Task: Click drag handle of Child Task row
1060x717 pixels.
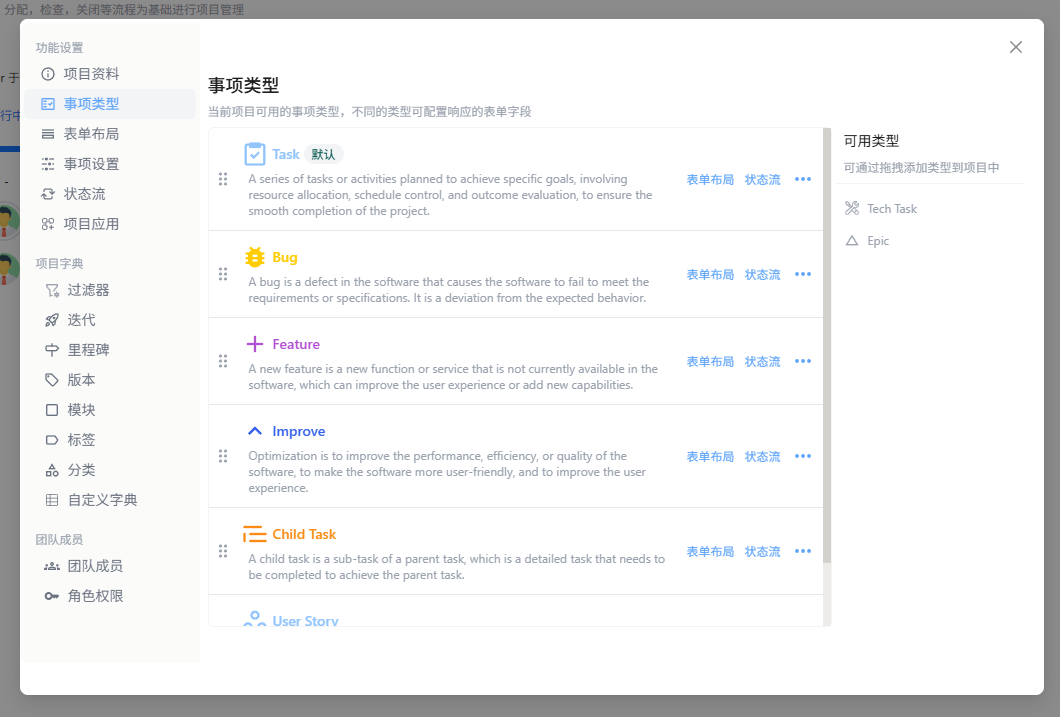Action: tap(223, 551)
